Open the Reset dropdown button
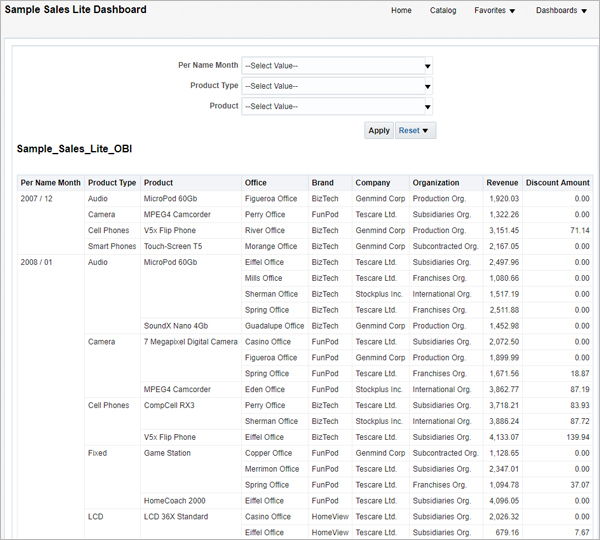This screenshot has width=600, height=540. (415, 131)
